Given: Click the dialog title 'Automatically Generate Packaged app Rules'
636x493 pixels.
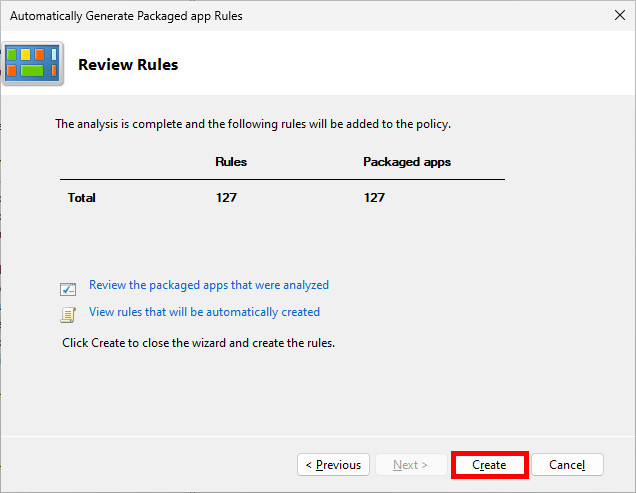Looking at the screenshot, I should (x=126, y=16).
